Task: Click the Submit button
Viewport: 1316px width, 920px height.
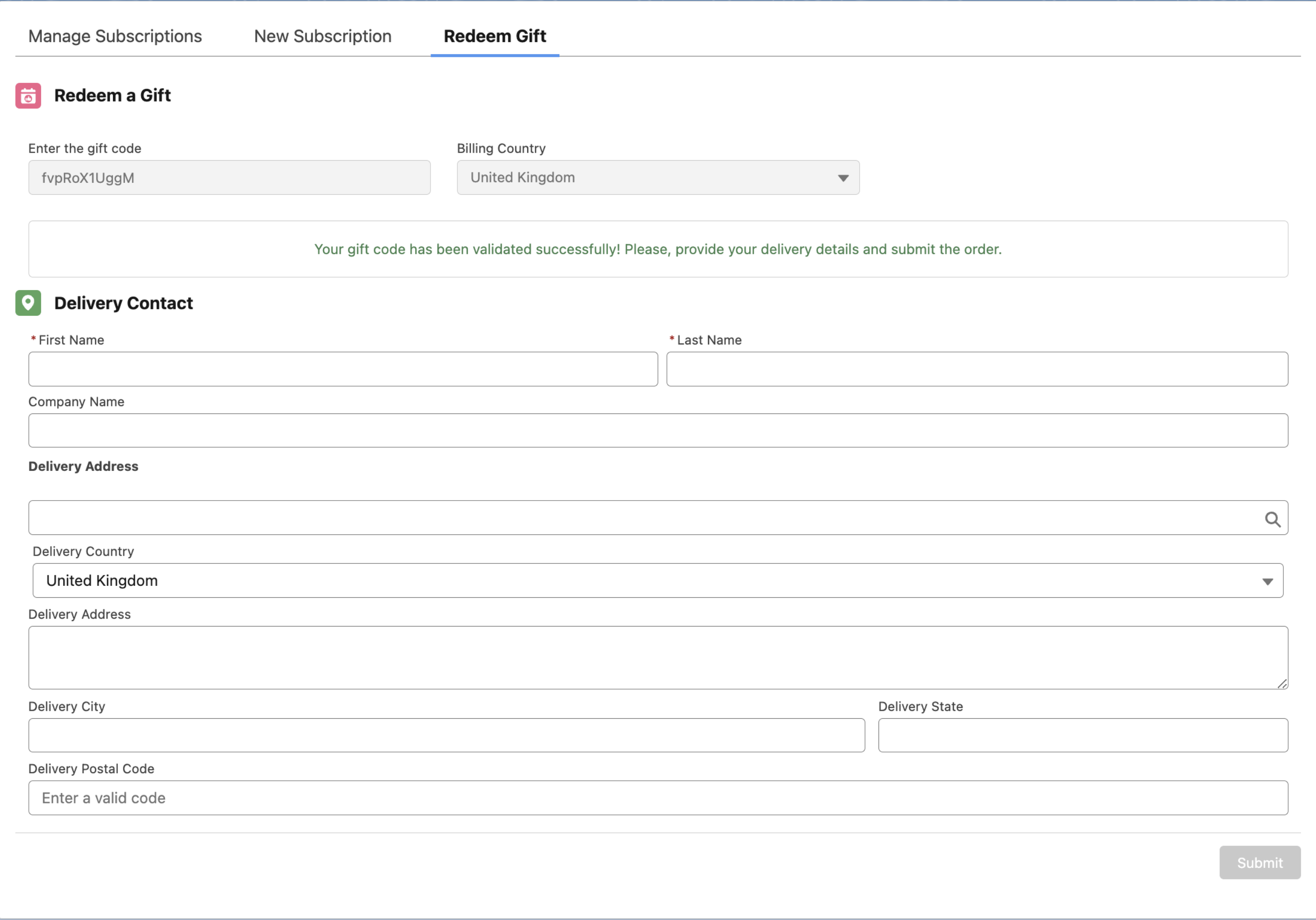Action: click(x=1259, y=862)
